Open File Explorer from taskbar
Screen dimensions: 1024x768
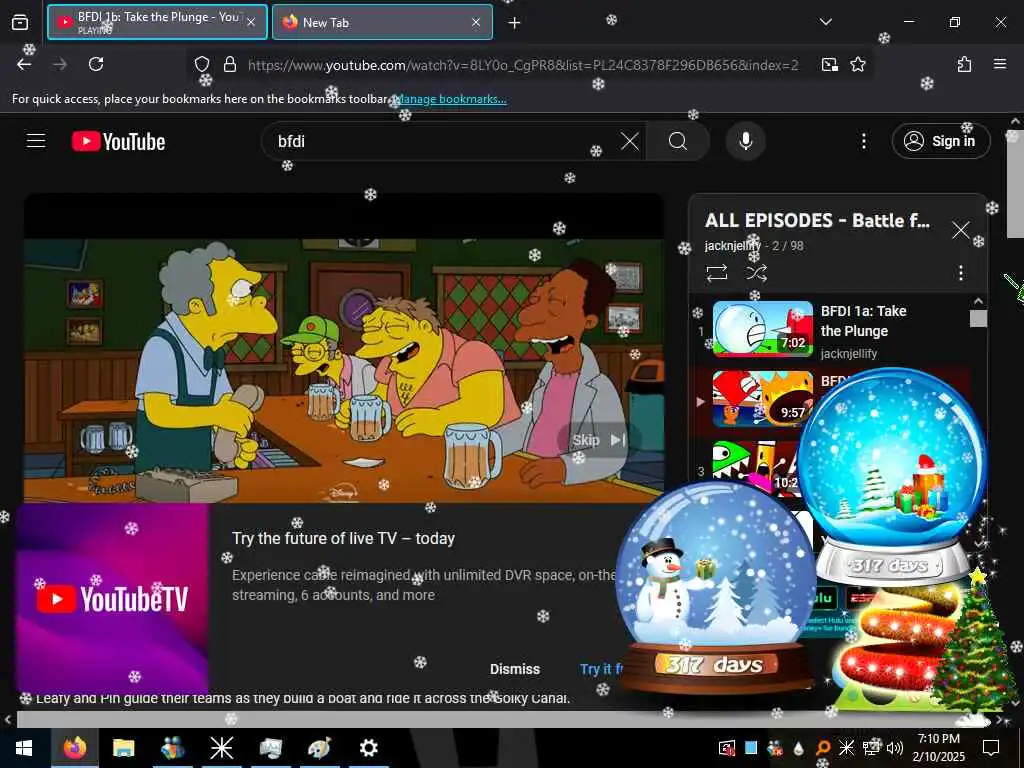123,748
